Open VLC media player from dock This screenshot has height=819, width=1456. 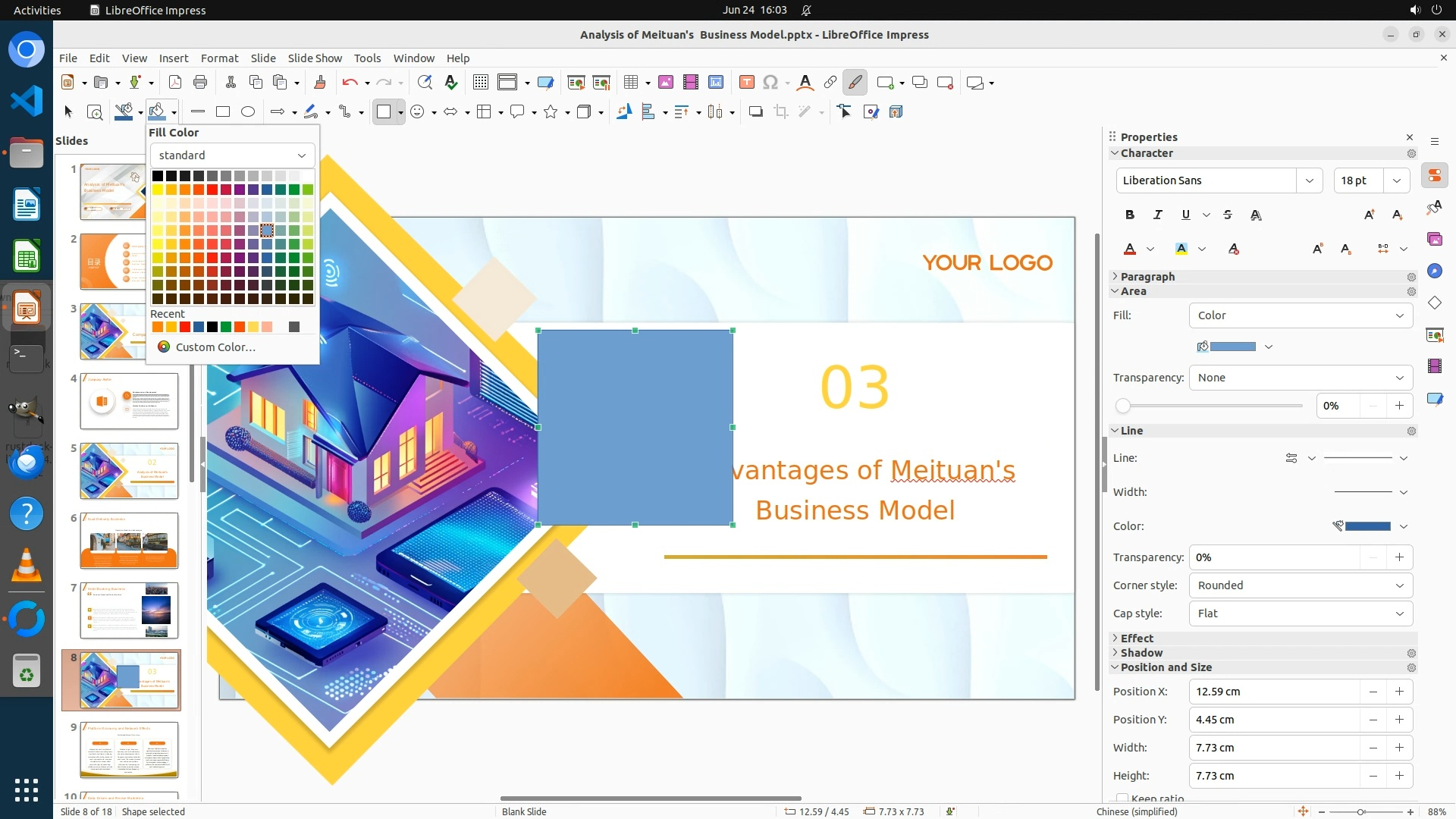(x=27, y=566)
